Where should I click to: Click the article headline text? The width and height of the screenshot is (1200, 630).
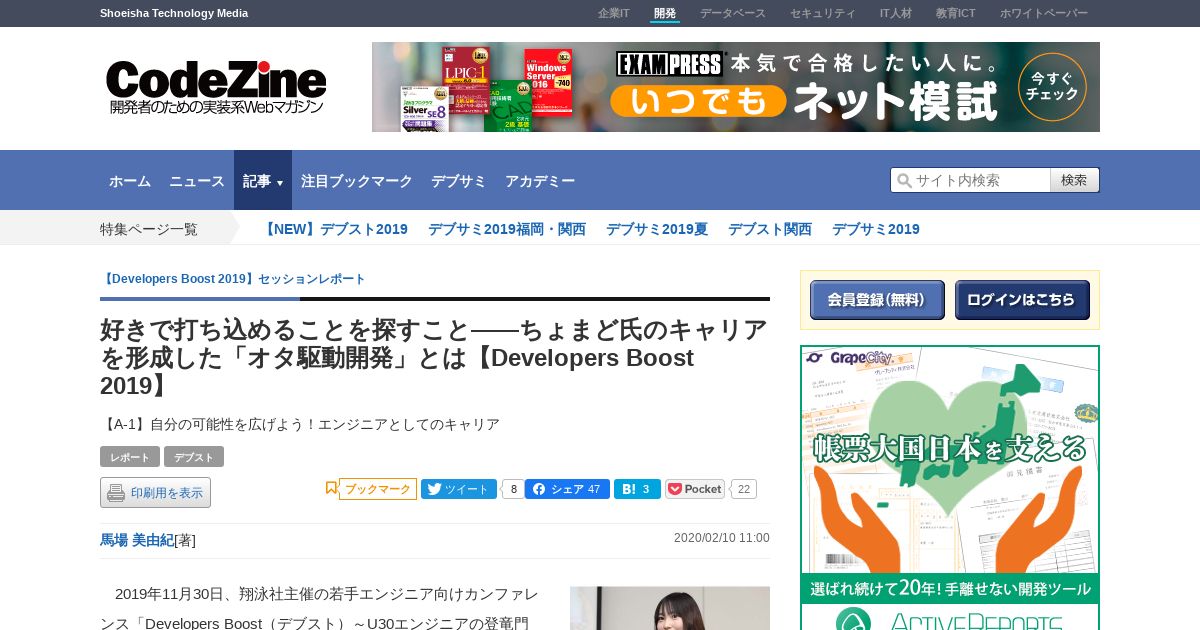click(x=434, y=357)
